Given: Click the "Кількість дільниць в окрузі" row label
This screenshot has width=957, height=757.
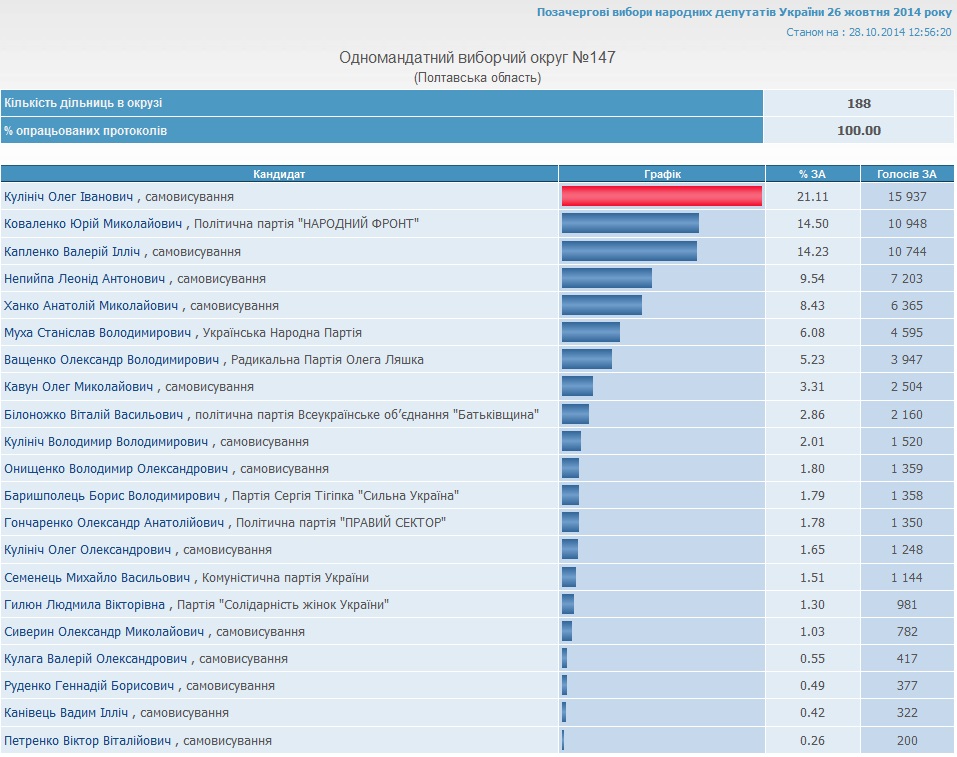Looking at the screenshot, I should click(x=83, y=103).
